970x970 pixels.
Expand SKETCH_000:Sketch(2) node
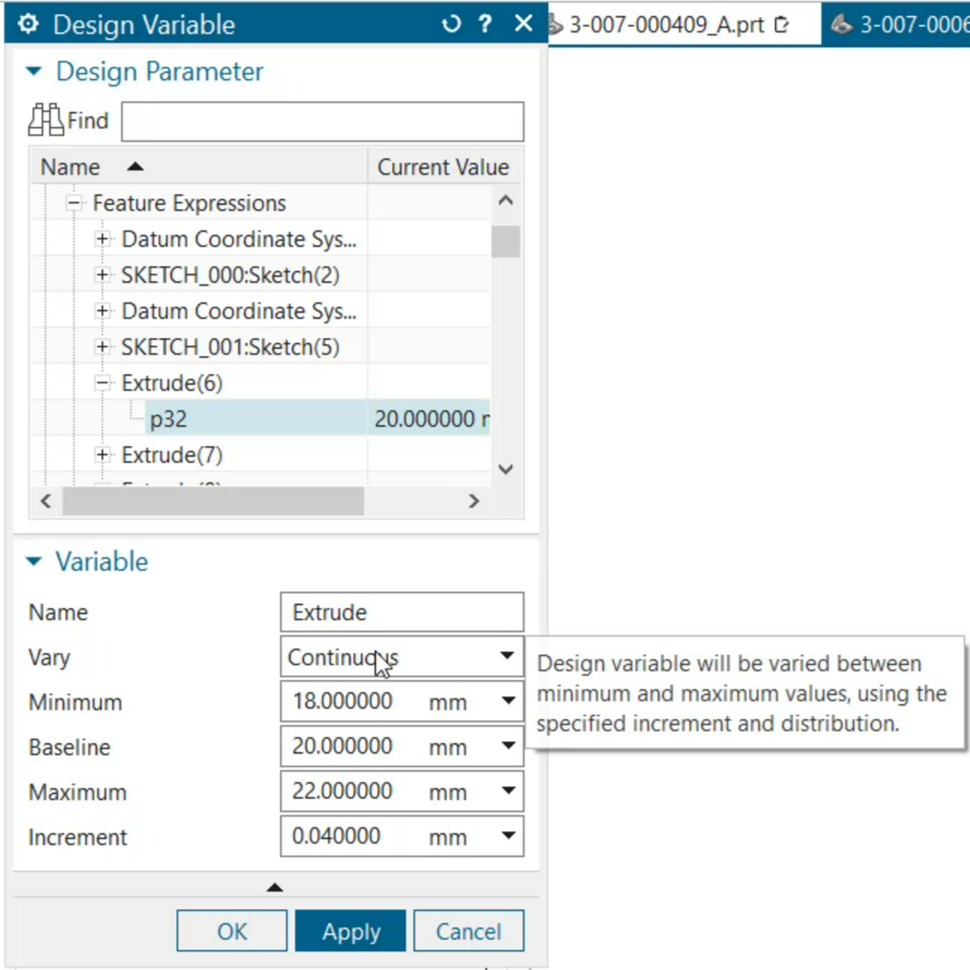pyautogui.click(x=102, y=275)
